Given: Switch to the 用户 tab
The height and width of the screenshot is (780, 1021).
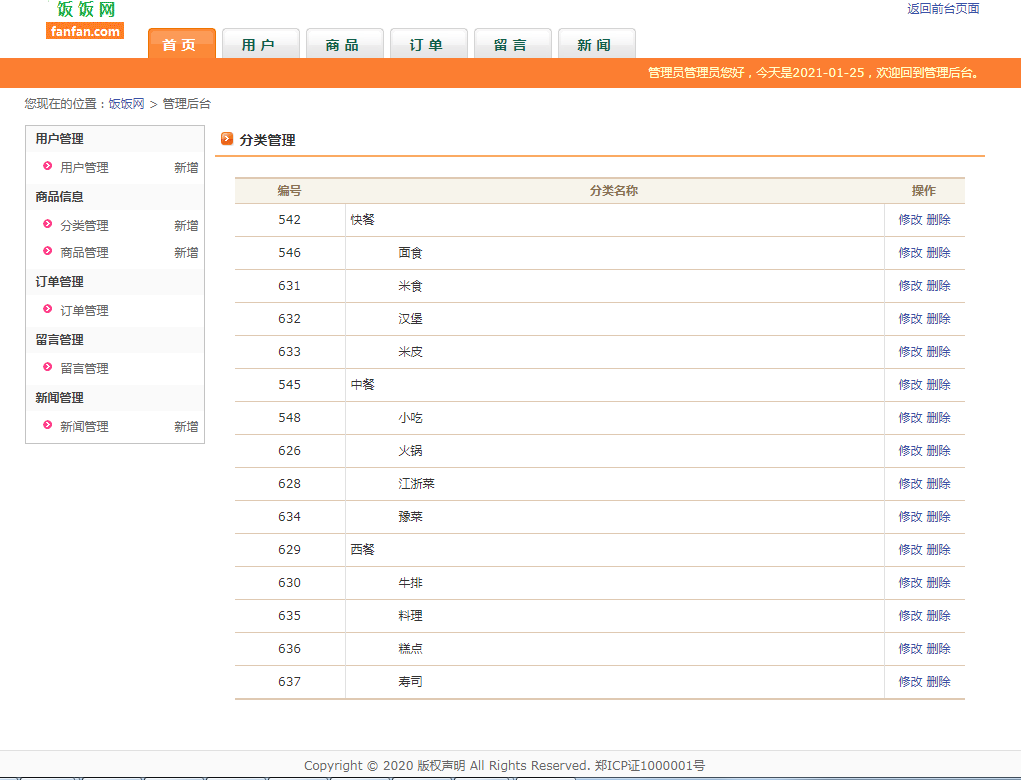Looking at the screenshot, I should point(260,44).
